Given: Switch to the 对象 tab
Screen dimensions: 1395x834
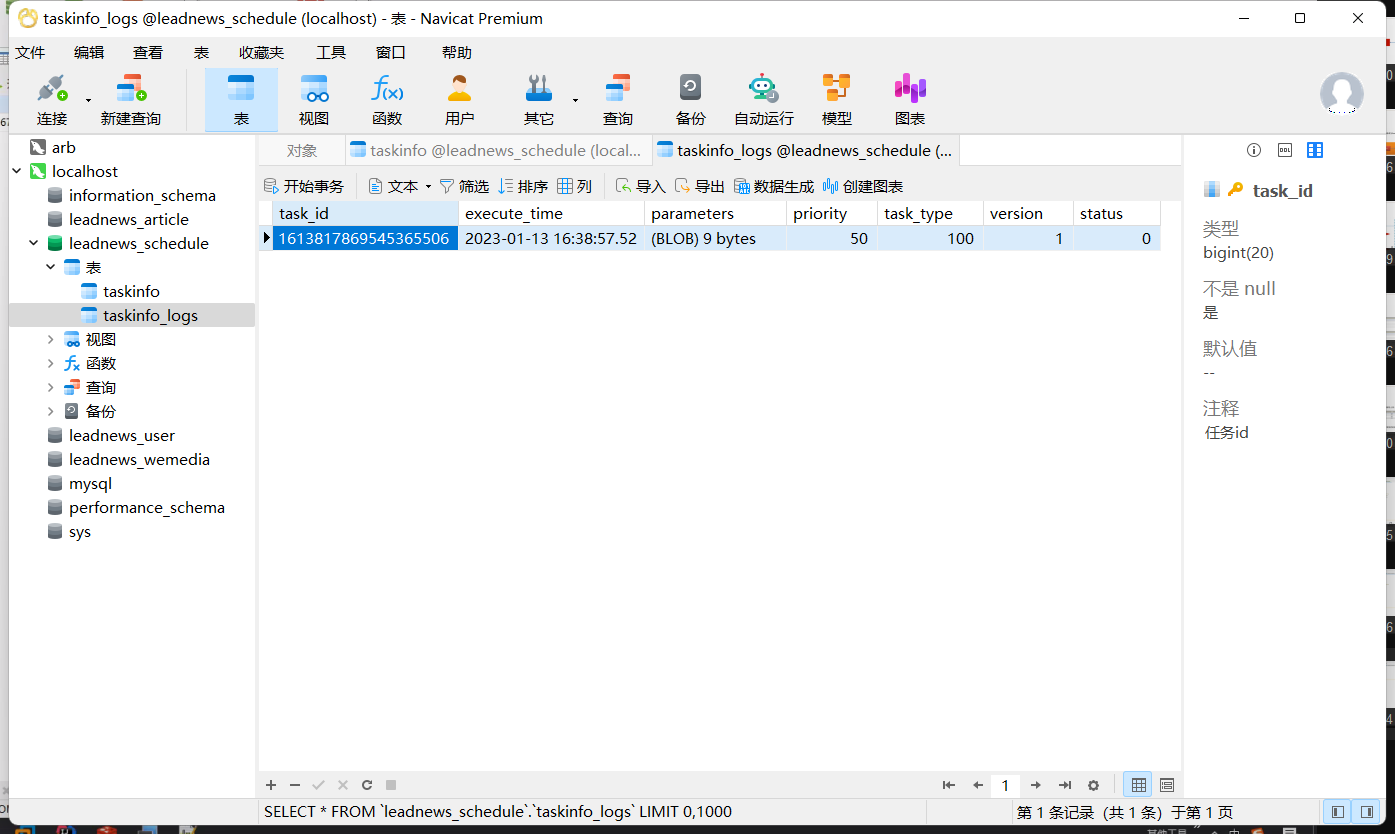Looking at the screenshot, I should point(302,150).
